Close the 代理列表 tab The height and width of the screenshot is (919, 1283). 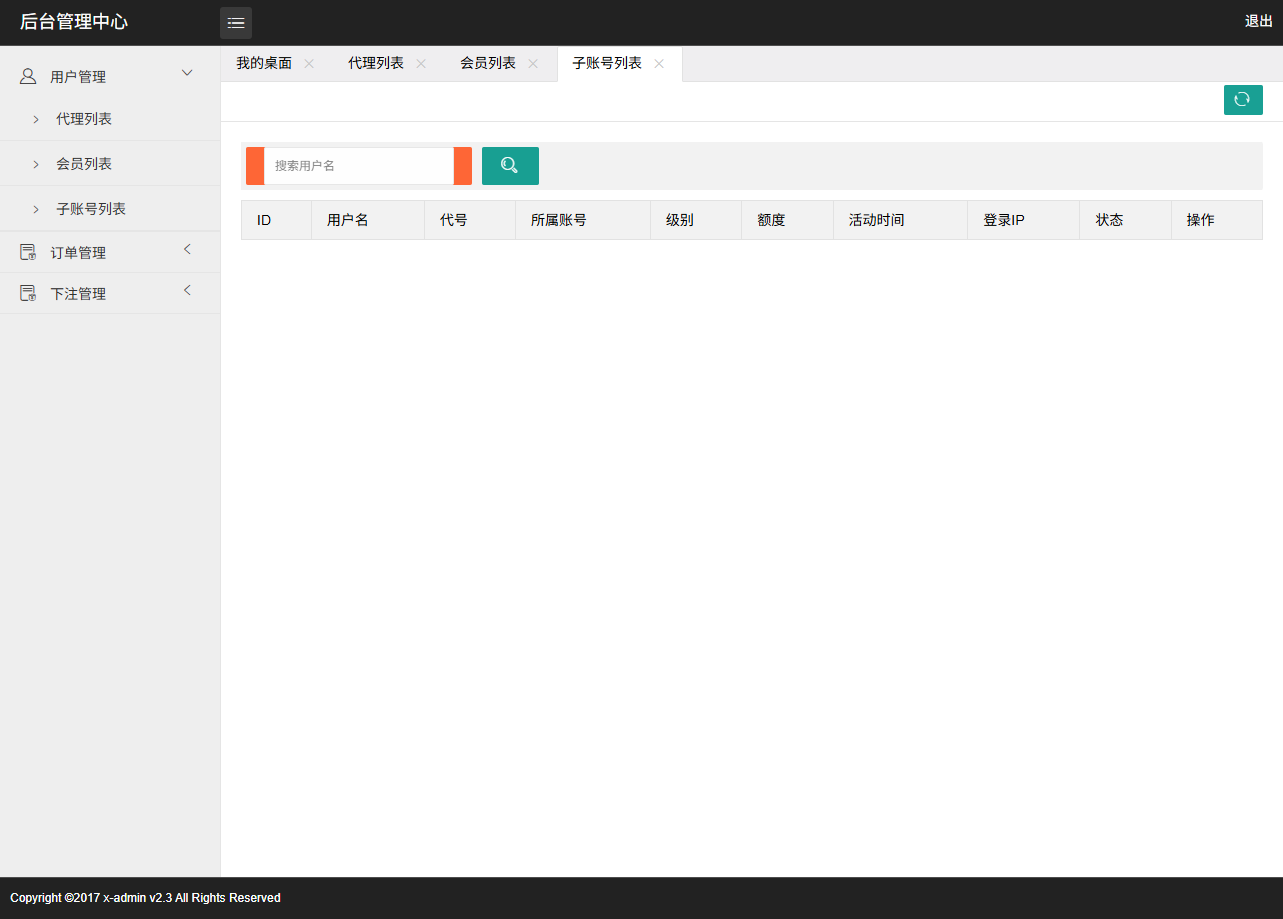pyautogui.click(x=421, y=64)
